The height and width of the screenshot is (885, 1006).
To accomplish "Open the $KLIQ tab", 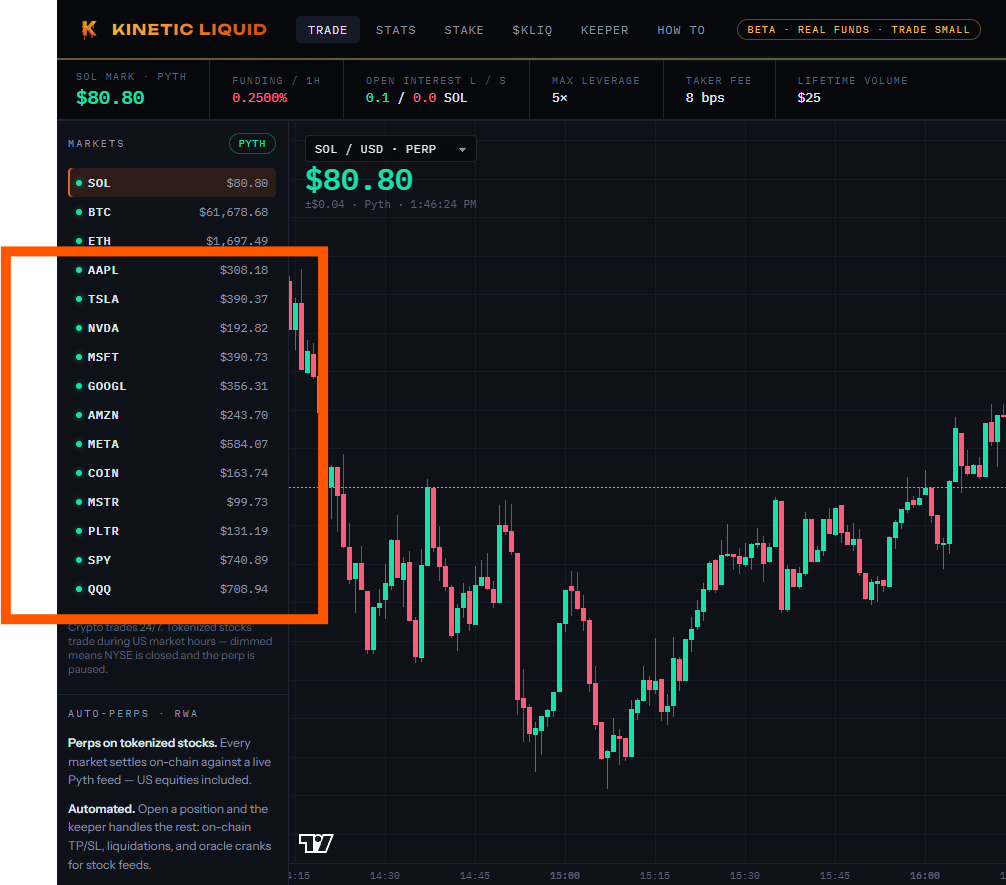I will pyautogui.click(x=533, y=30).
